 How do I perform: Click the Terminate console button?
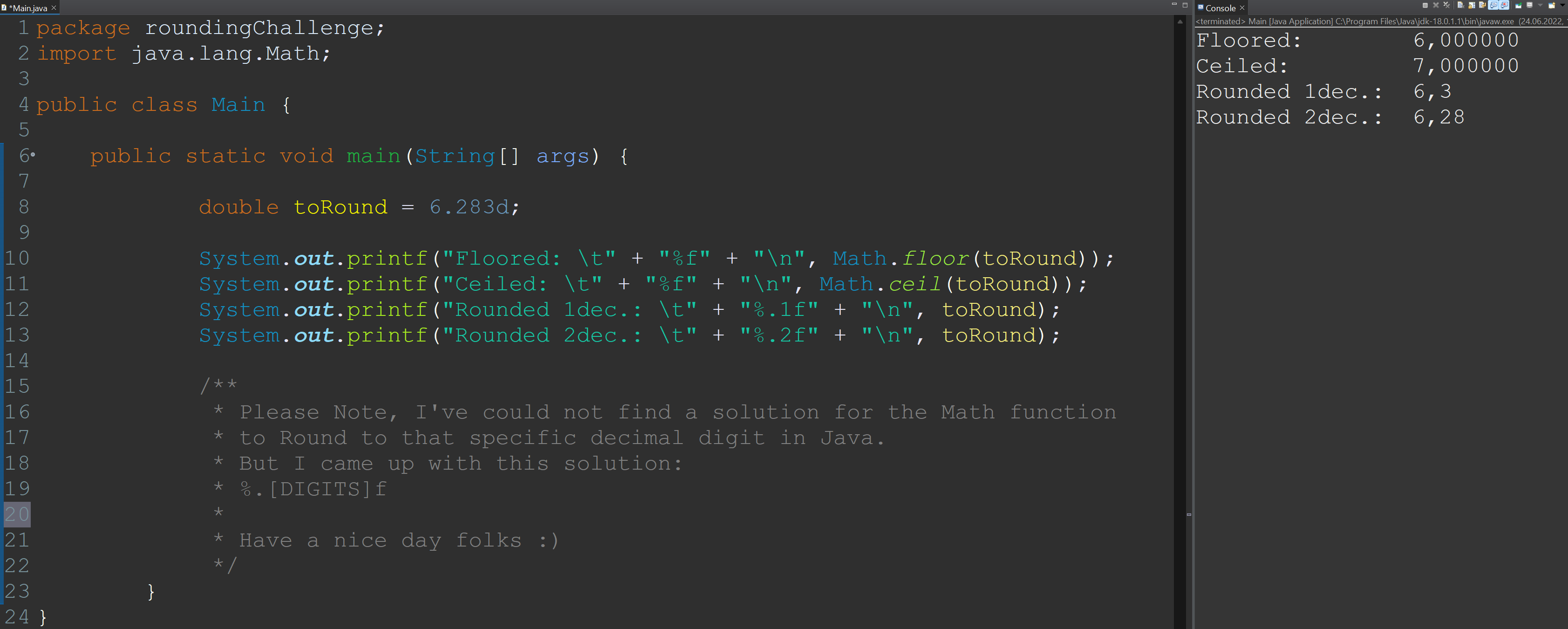click(x=1425, y=6)
